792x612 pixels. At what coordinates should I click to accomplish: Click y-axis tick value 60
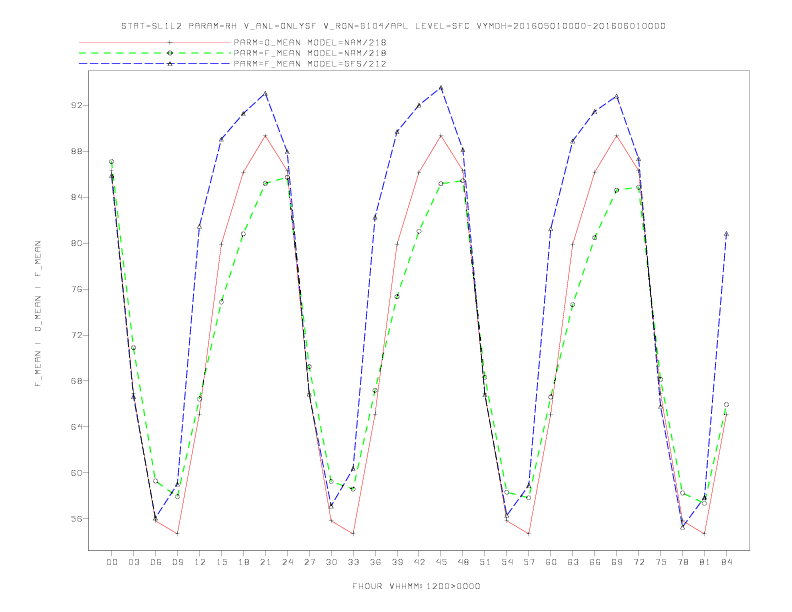(77, 473)
